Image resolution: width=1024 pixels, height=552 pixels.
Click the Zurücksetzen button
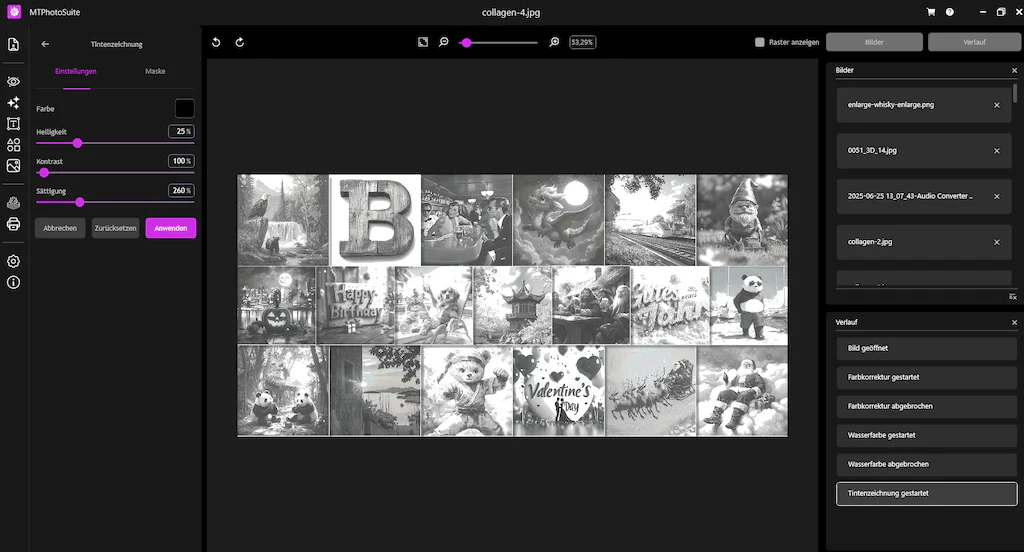[116, 228]
